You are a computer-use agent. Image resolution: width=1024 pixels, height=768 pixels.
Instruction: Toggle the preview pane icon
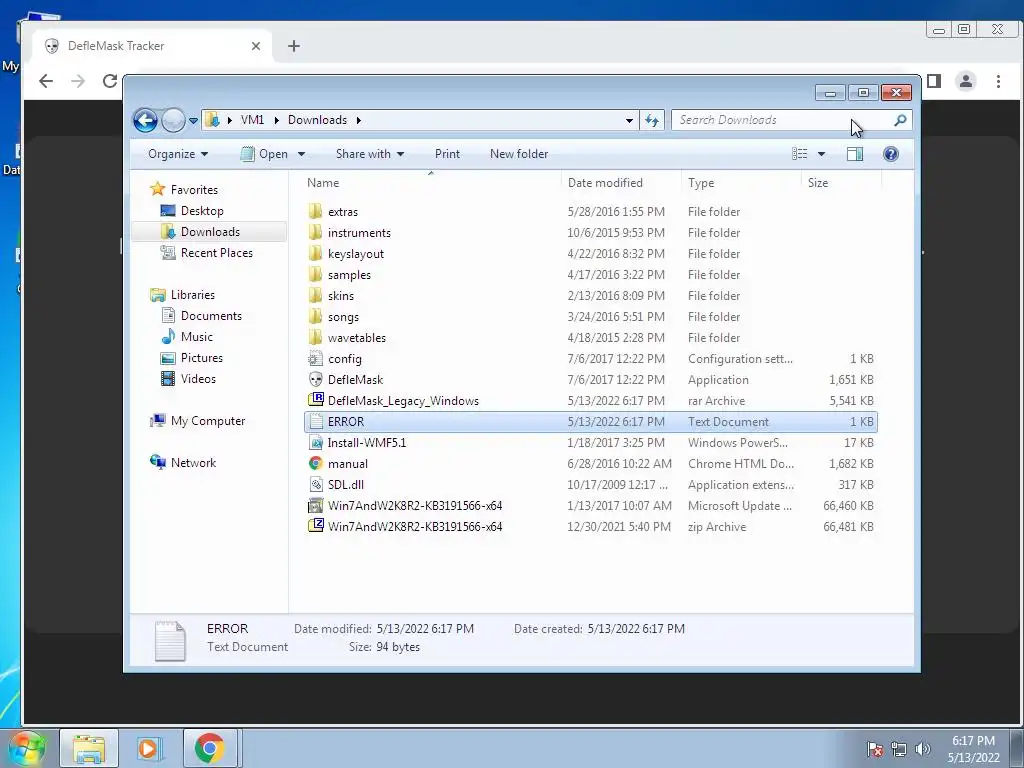click(x=855, y=154)
